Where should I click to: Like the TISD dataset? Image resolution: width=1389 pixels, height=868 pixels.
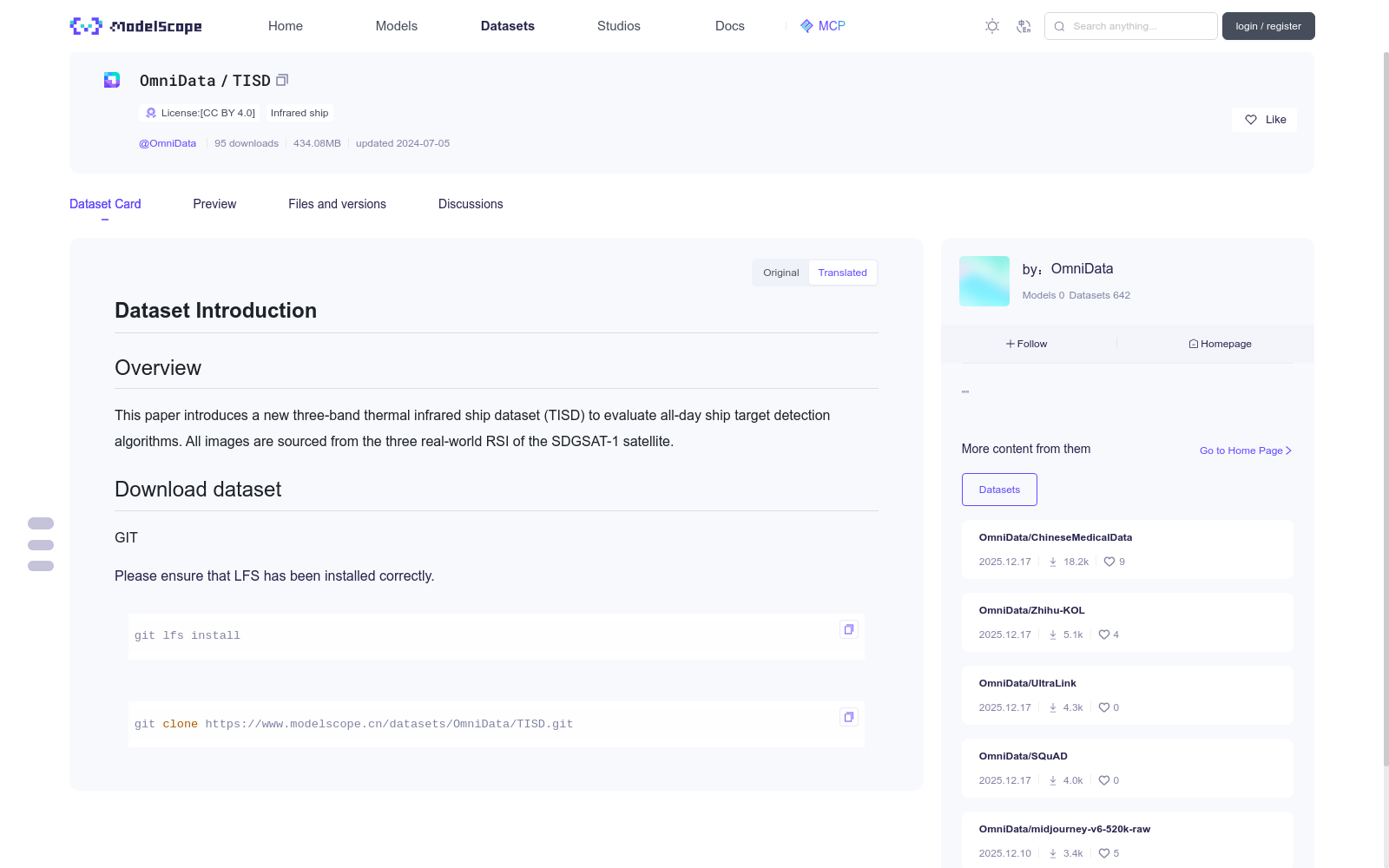(1264, 120)
